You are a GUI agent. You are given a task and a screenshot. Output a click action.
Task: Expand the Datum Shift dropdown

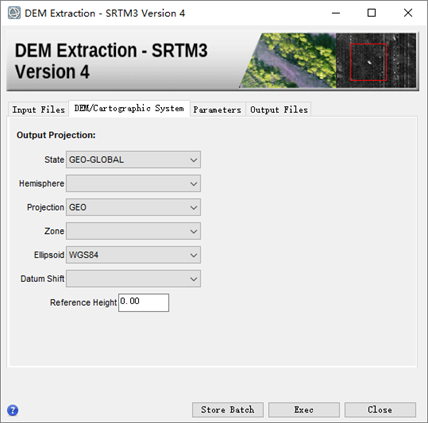click(x=133, y=279)
